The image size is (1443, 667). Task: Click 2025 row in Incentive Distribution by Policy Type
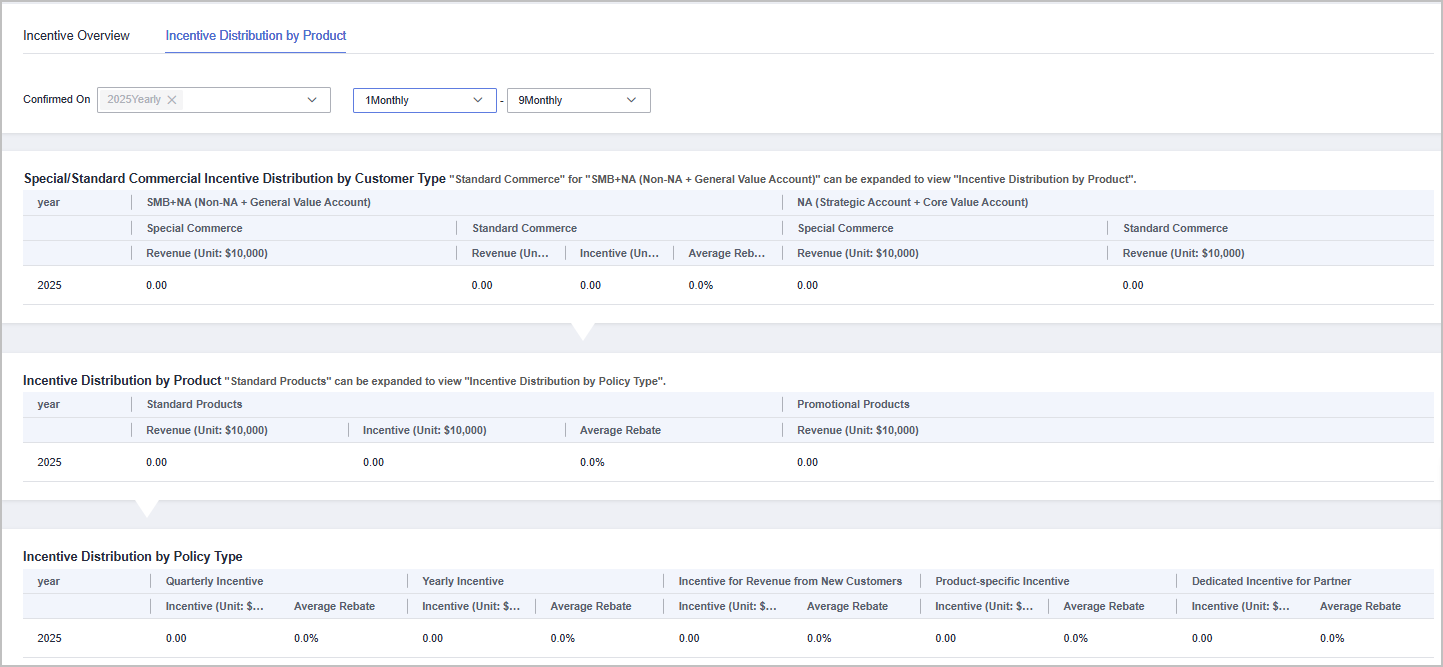(x=49, y=639)
